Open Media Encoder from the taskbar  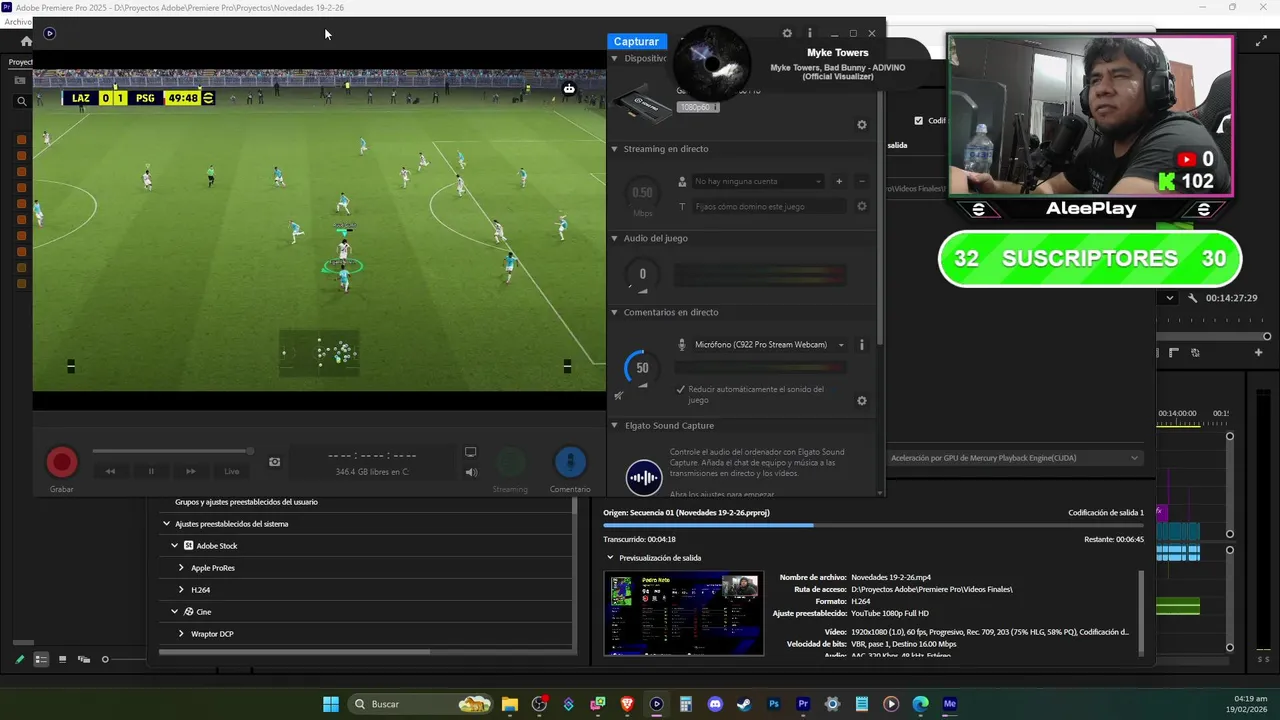(x=950, y=704)
